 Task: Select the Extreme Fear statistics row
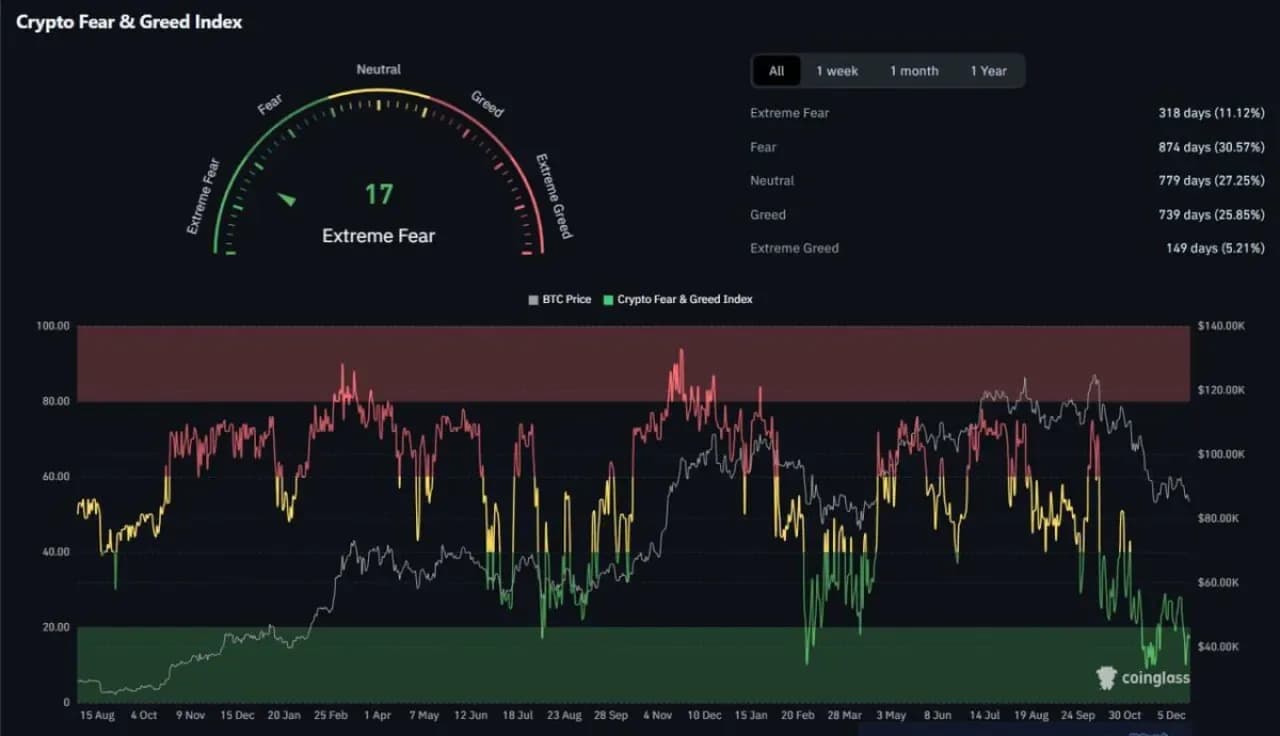pyautogui.click(x=1007, y=113)
